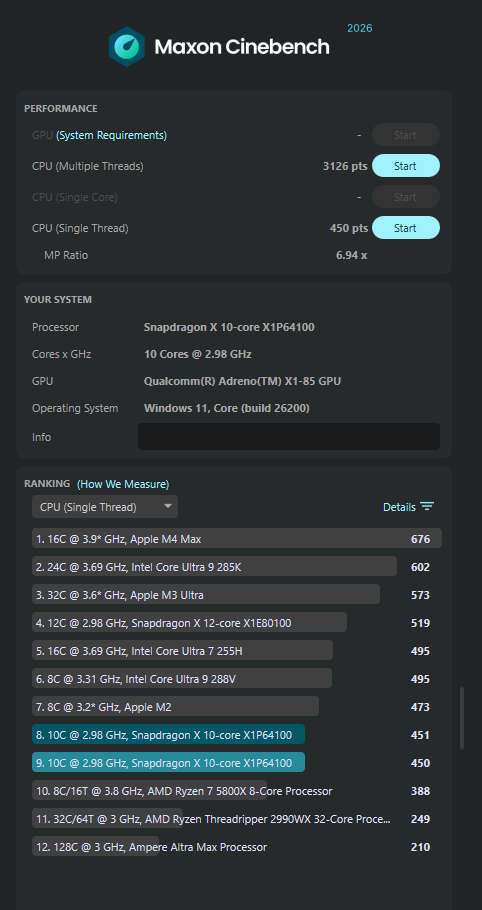Screen dimensions: 482x910
Task: Click the Details filter lines icon
Action: tap(427, 507)
